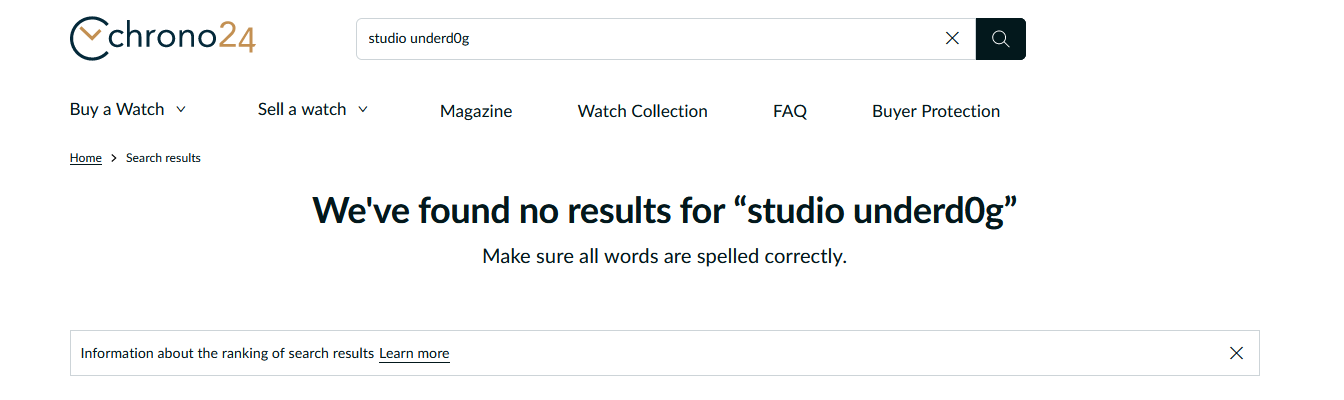Click the ranking information banner text
The image size is (1344, 400).
point(227,353)
